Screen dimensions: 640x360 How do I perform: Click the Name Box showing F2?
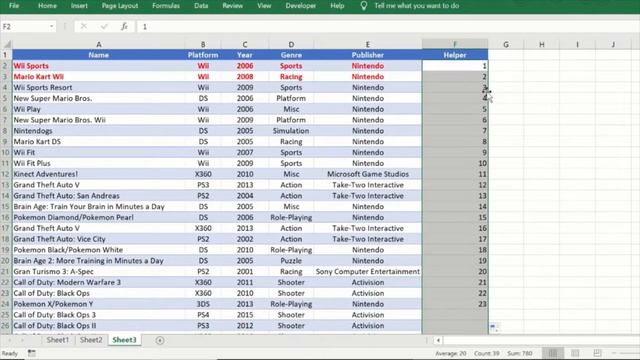point(24,27)
